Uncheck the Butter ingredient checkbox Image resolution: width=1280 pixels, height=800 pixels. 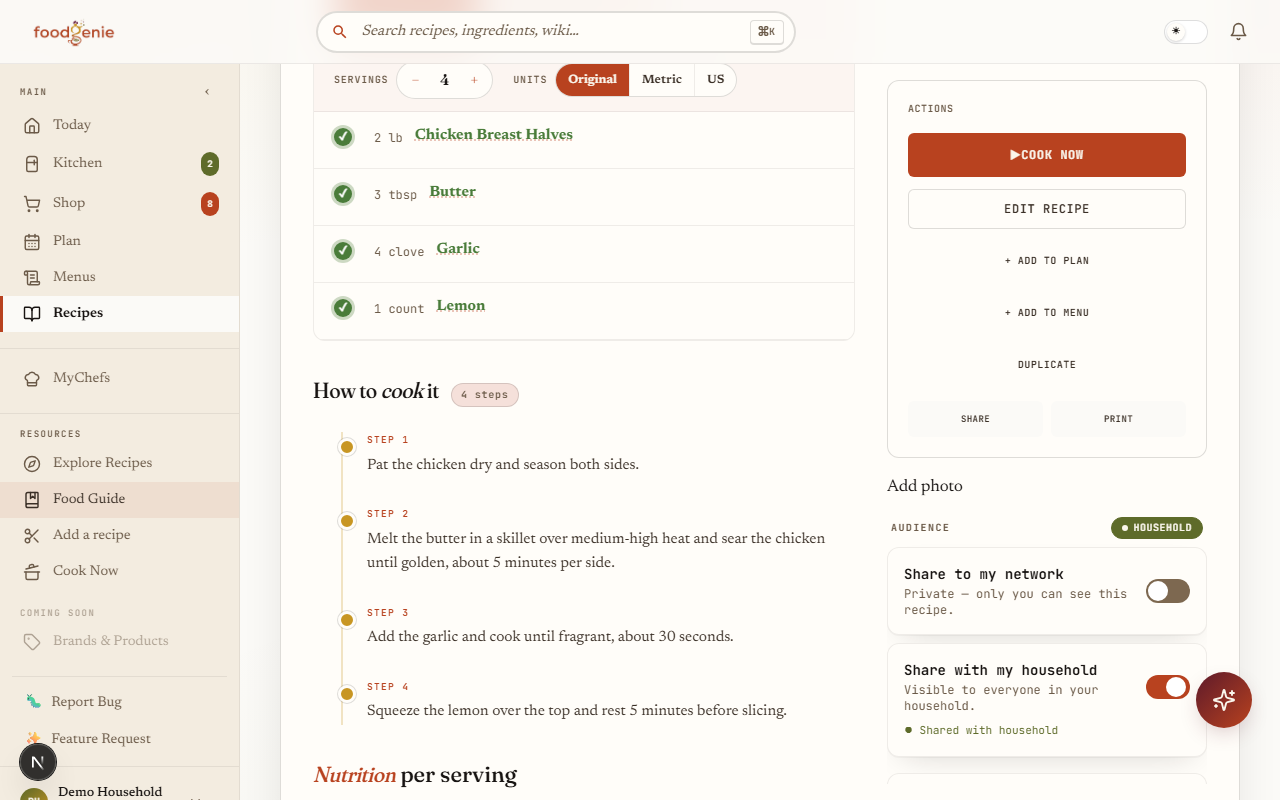point(343,194)
